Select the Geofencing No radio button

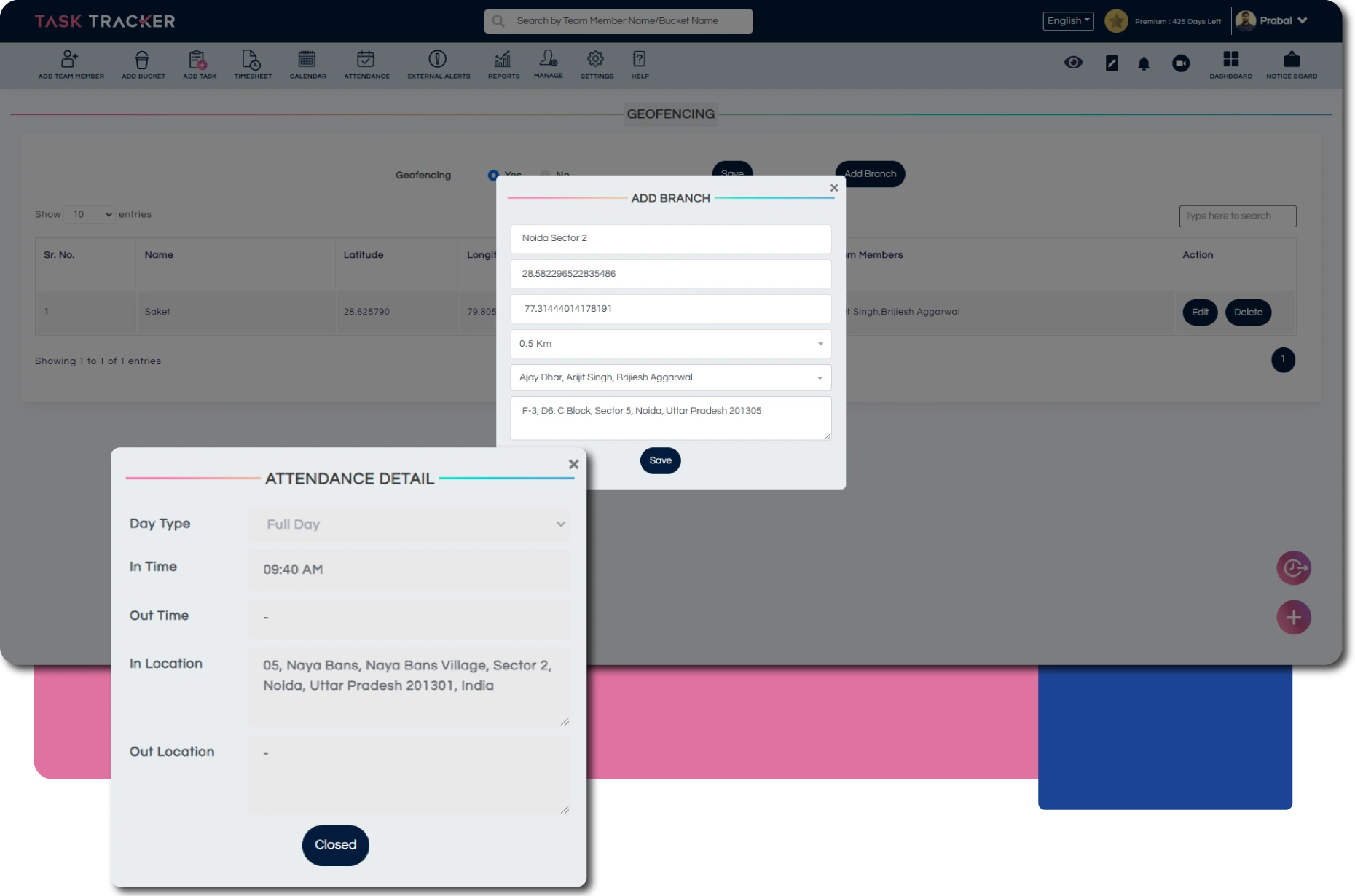[x=545, y=175]
